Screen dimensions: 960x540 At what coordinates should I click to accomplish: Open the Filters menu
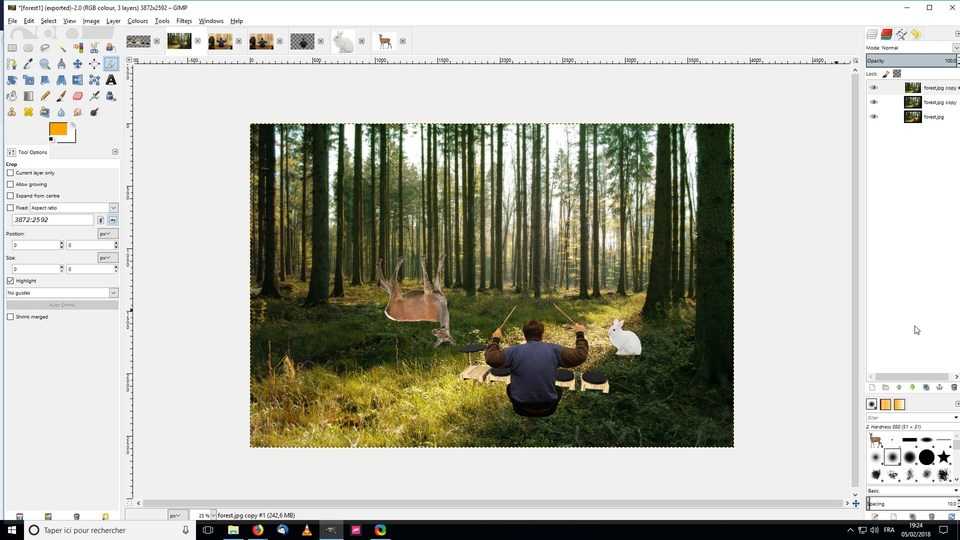(x=184, y=21)
